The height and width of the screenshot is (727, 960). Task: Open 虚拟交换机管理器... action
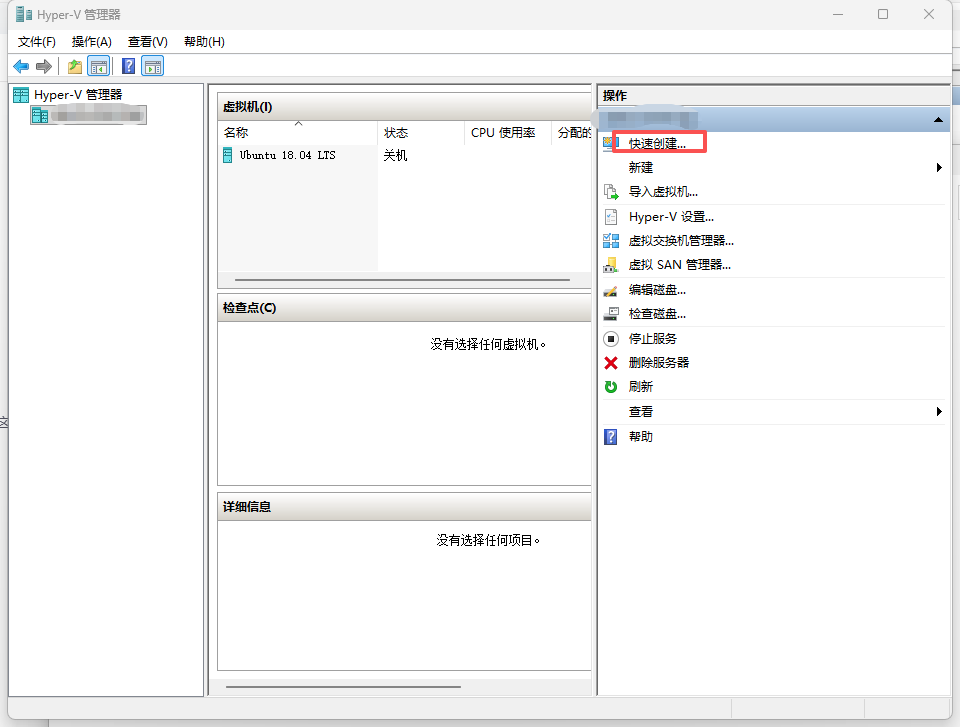coord(681,241)
